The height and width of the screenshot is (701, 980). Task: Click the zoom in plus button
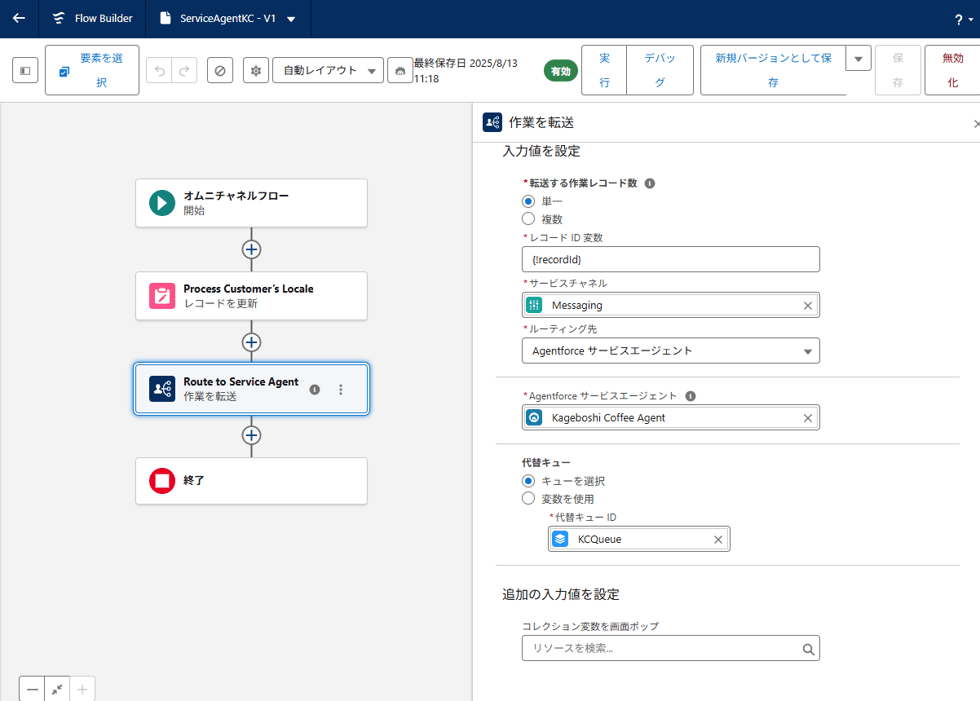coord(82,690)
